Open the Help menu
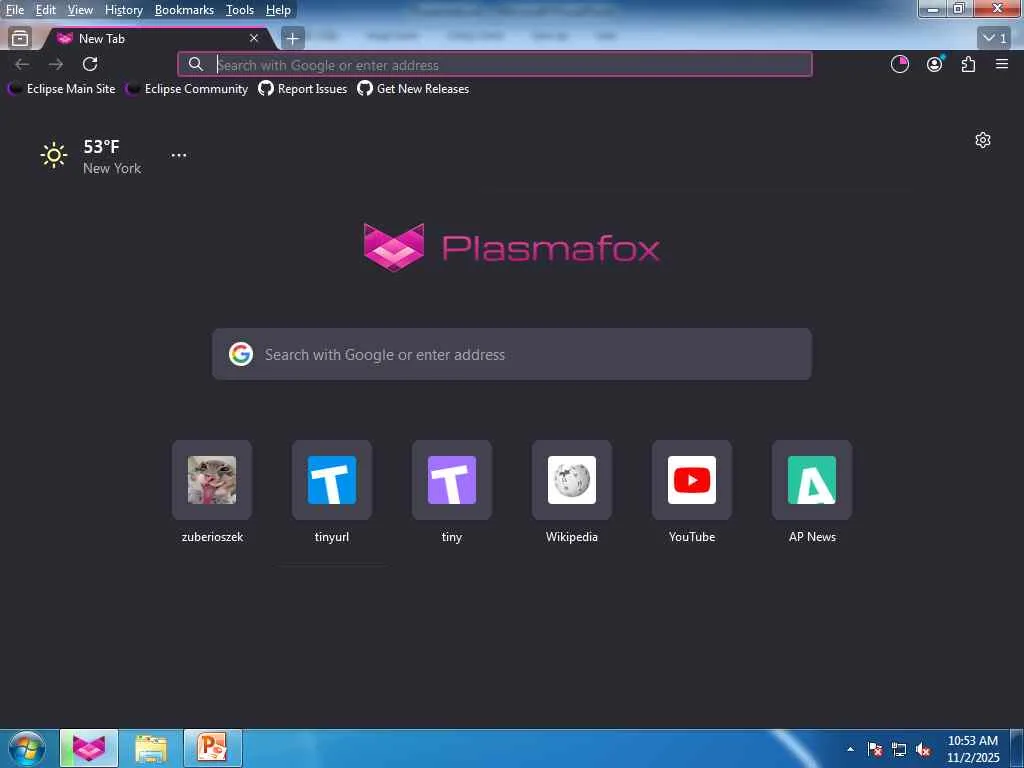1024x768 pixels. click(x=278, y=10)
